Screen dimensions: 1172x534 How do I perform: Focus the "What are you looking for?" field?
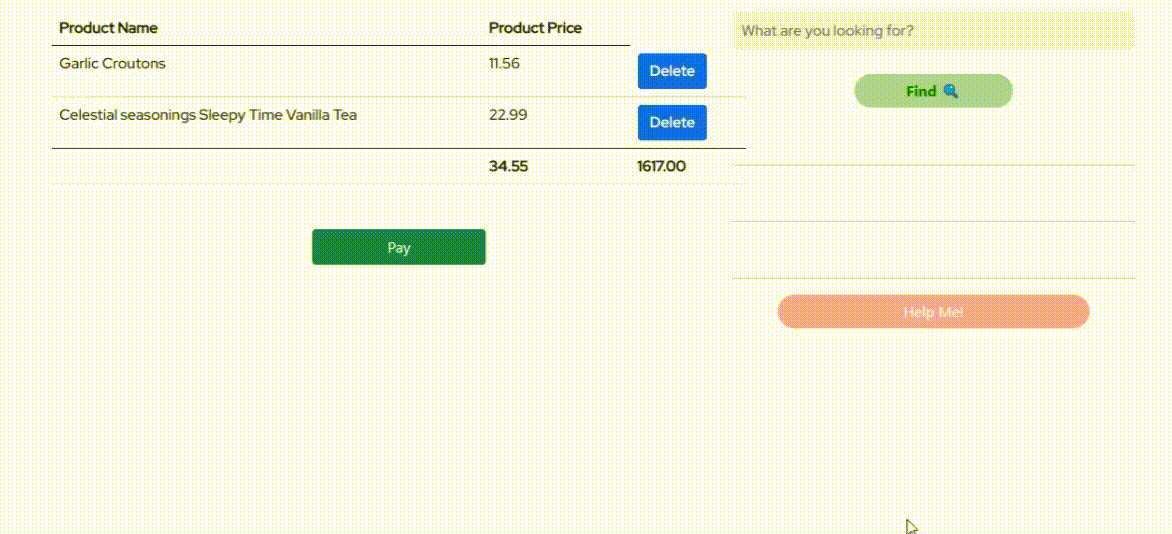(x=933, y=31)
